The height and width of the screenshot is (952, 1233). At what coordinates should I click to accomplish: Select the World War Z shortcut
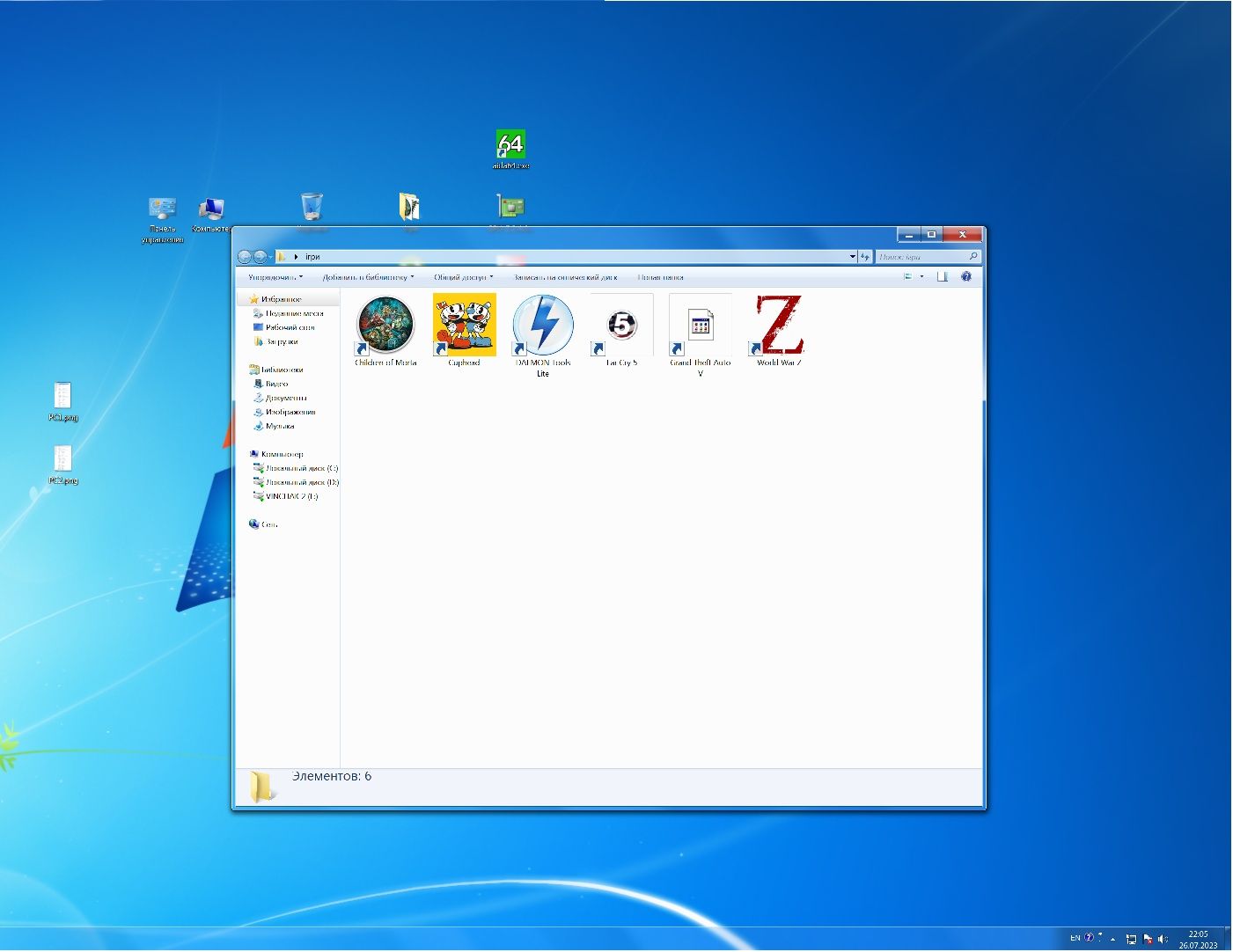pyautogui.click(x=779, y=331)
